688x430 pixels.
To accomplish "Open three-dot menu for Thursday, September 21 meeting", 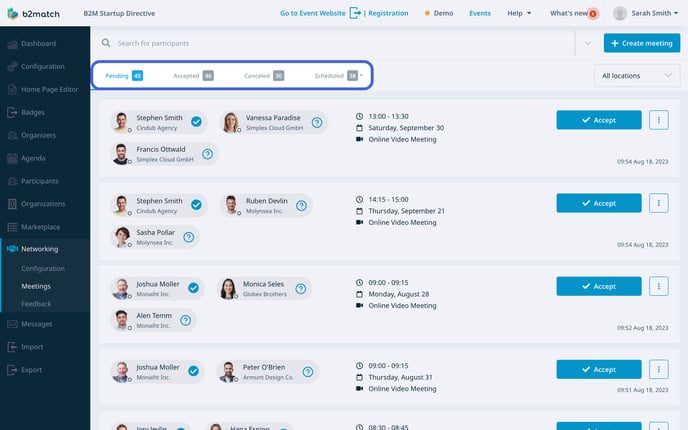I will [659, 203].
